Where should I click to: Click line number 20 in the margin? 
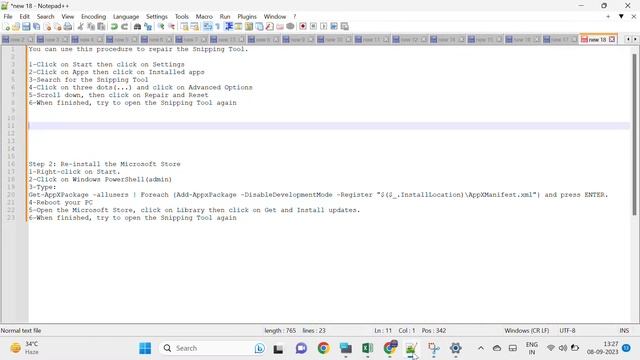pos(11,195)
